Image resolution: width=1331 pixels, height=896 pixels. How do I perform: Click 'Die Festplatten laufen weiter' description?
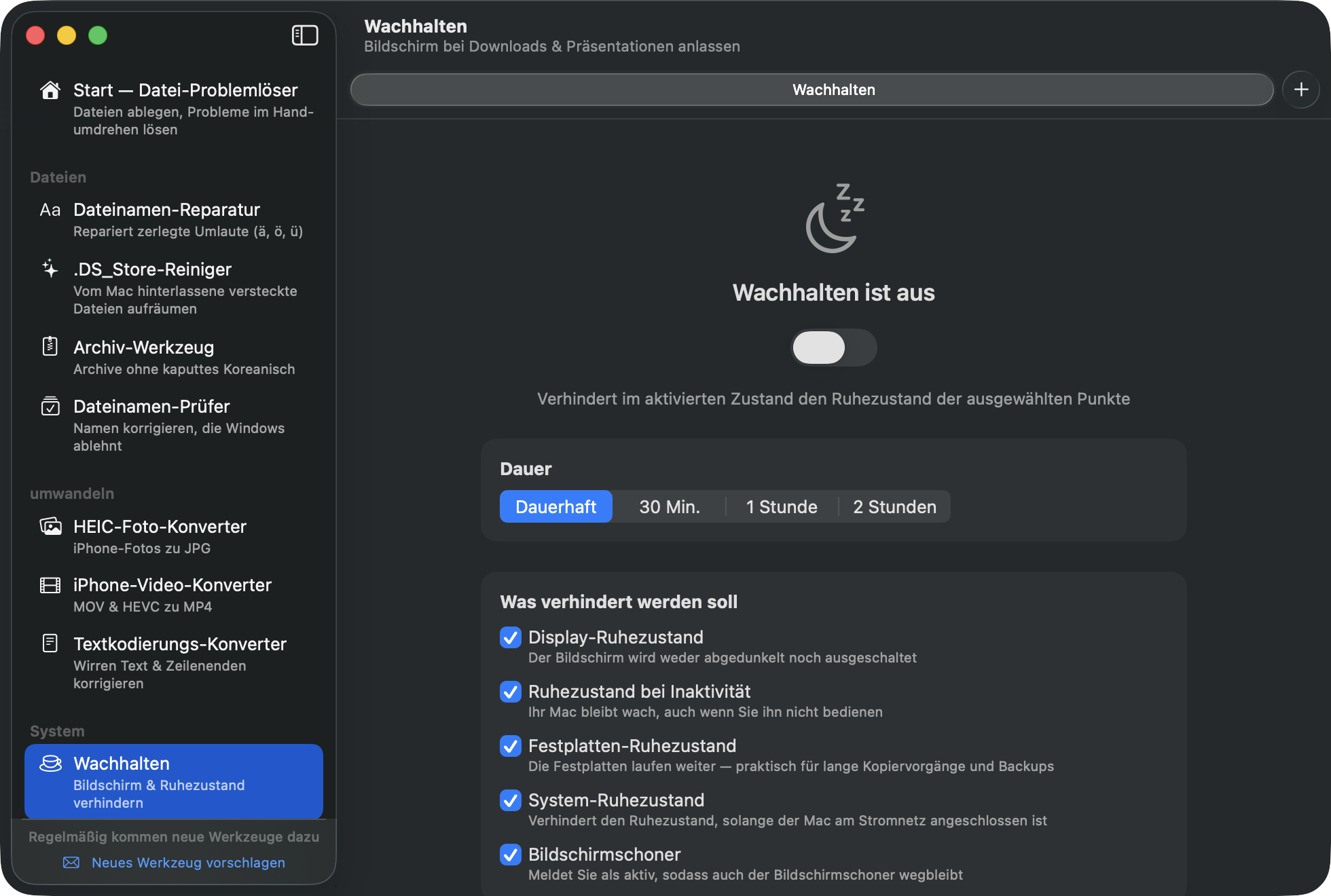pyautogui.click(x=791, y=766)
